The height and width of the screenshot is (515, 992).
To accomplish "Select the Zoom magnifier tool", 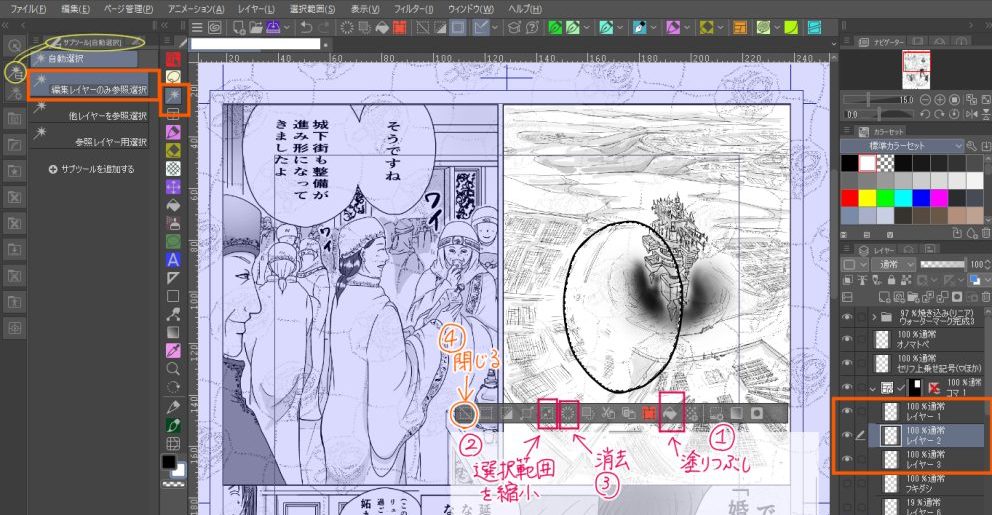I will (x=173, y=369).
